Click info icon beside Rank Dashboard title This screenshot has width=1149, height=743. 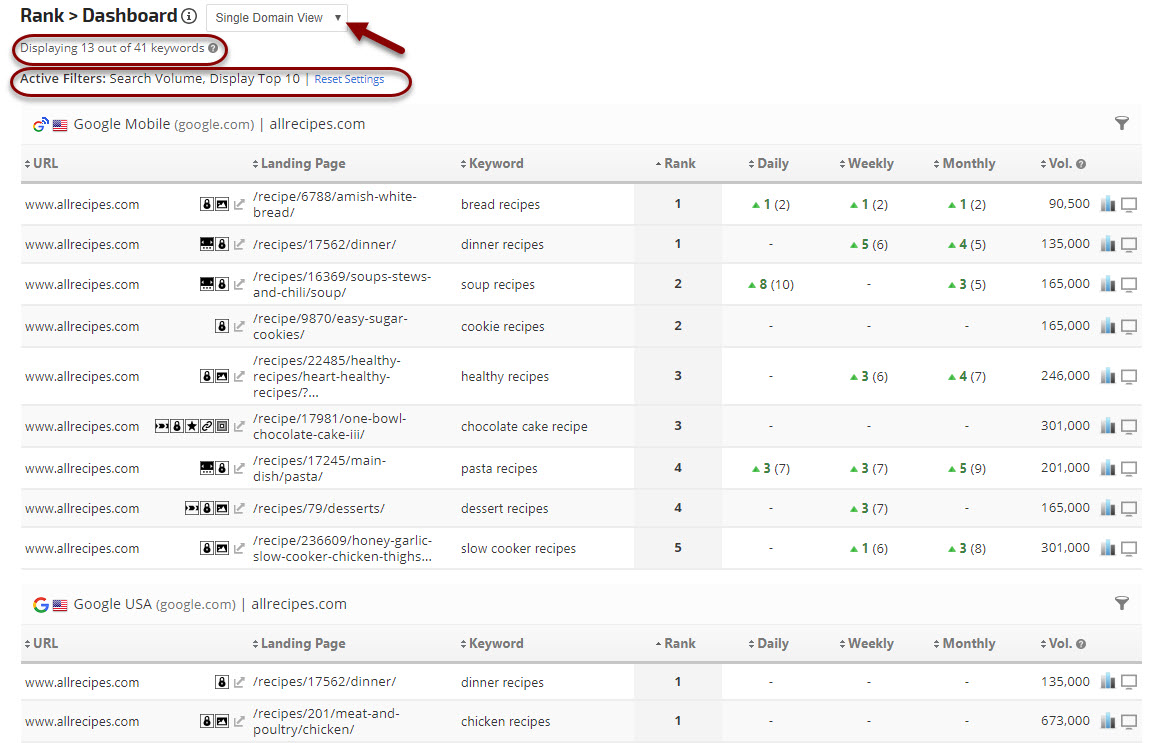point(189,16)
